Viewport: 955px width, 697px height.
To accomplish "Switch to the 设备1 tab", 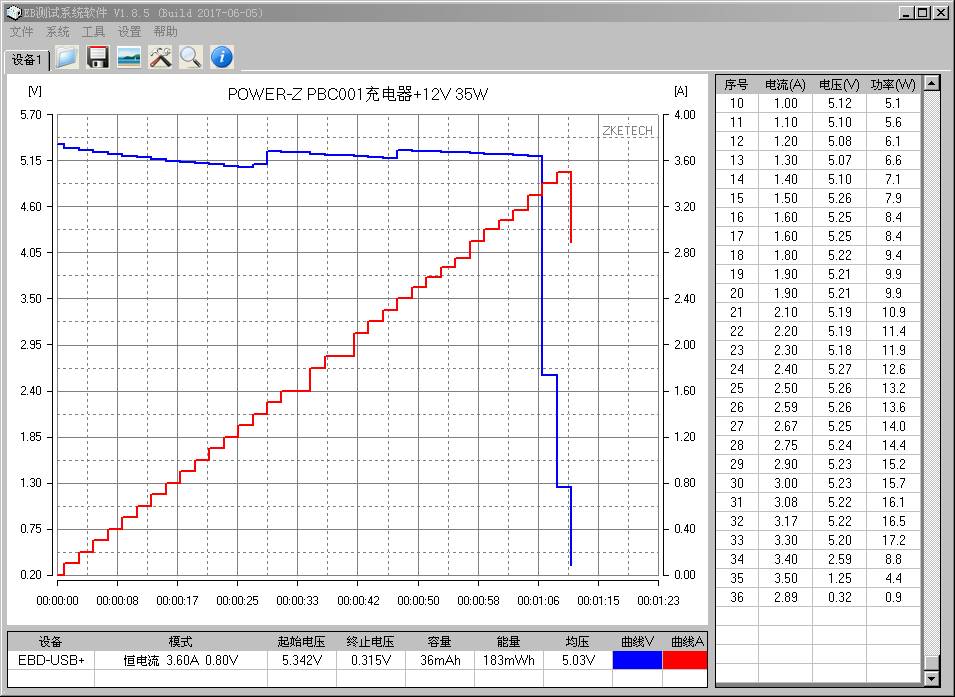I will coord(27,60).
